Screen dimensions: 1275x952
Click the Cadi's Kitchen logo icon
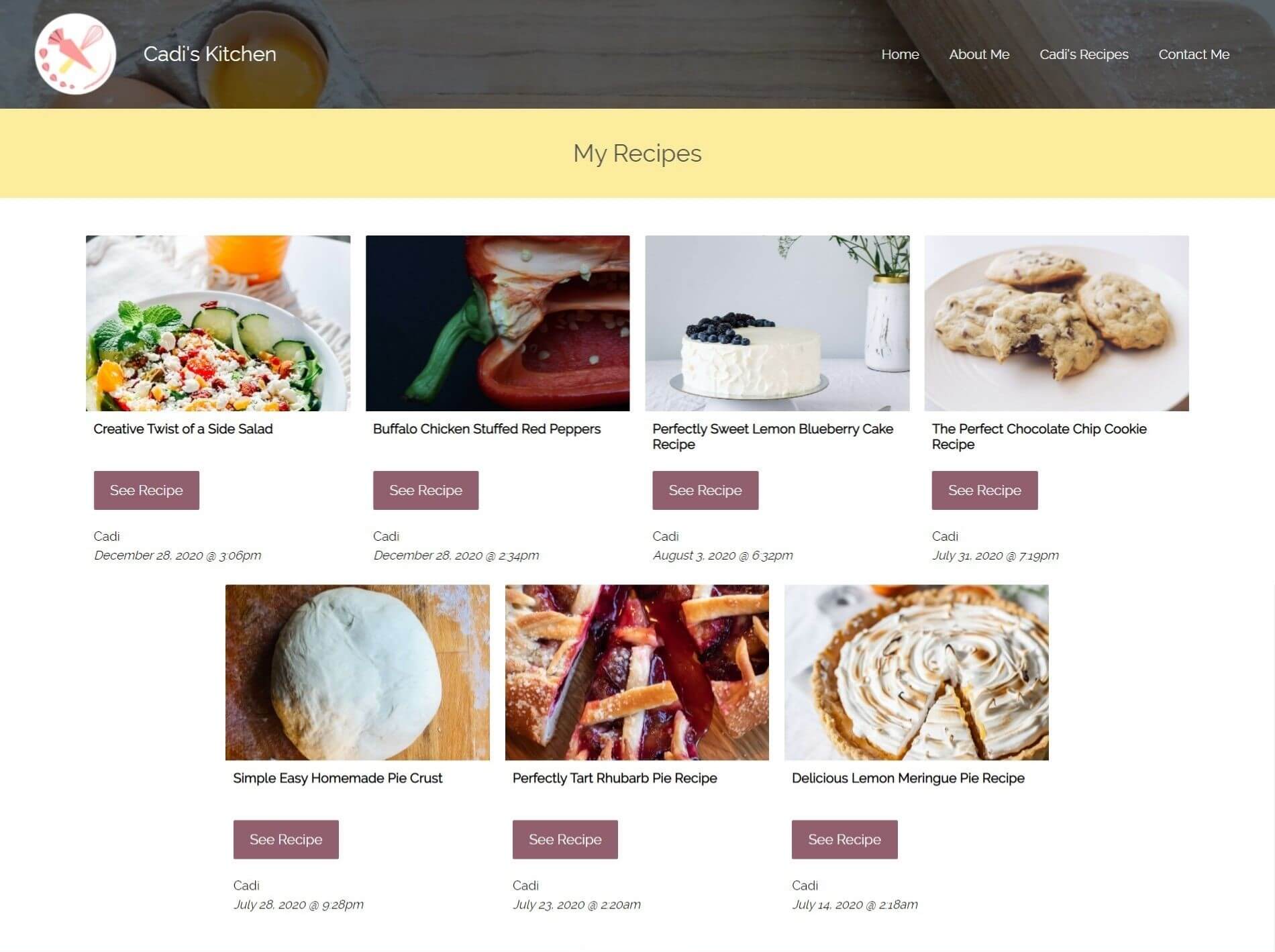point(75,54)
